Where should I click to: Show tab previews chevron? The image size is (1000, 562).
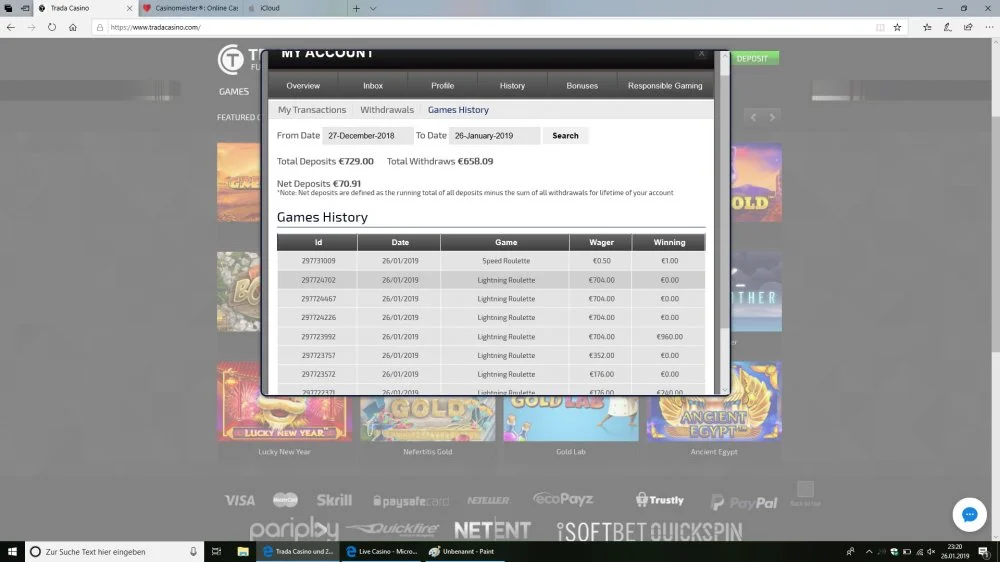point(373,8)
